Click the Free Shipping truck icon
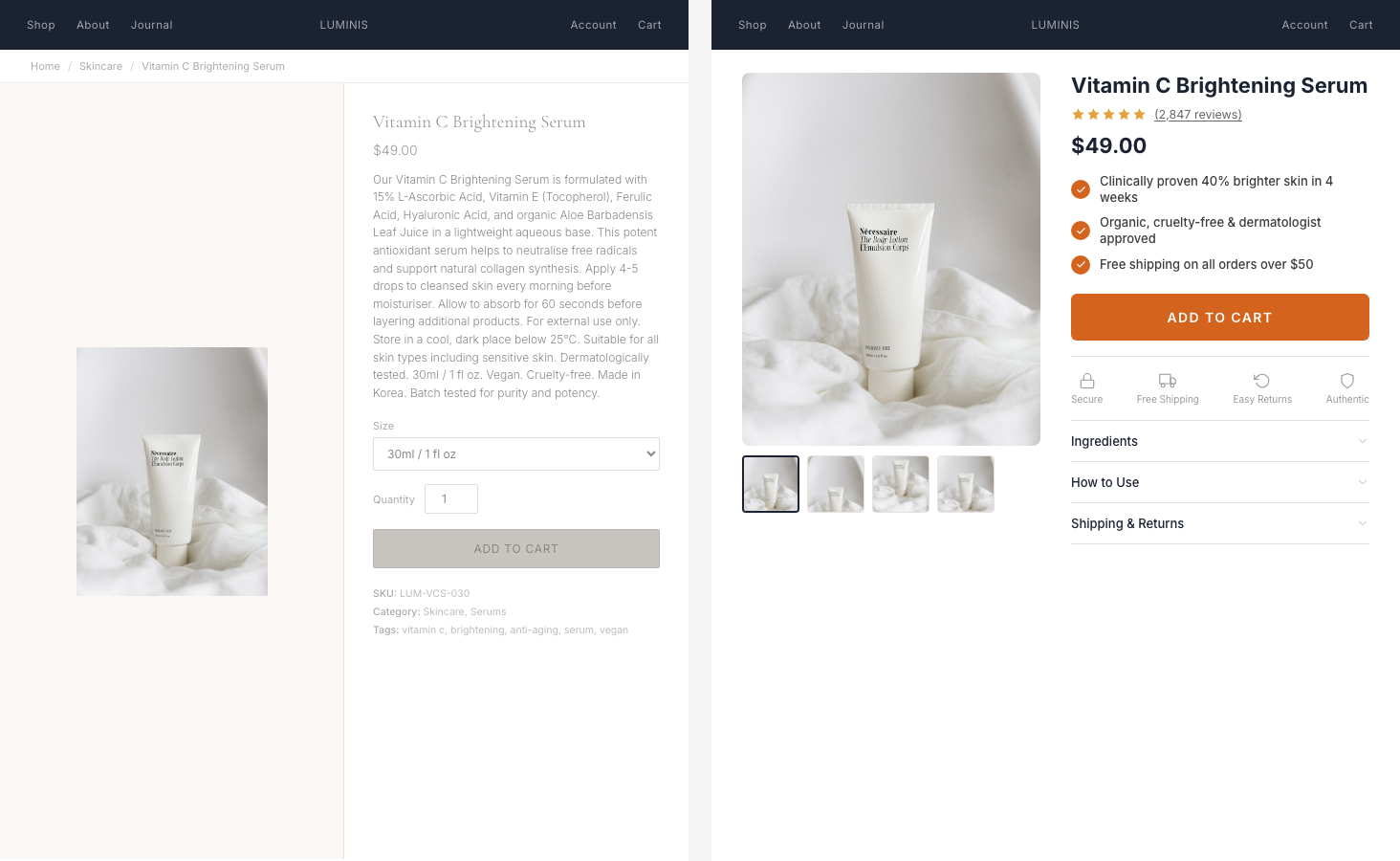 tap(1167, 380)
